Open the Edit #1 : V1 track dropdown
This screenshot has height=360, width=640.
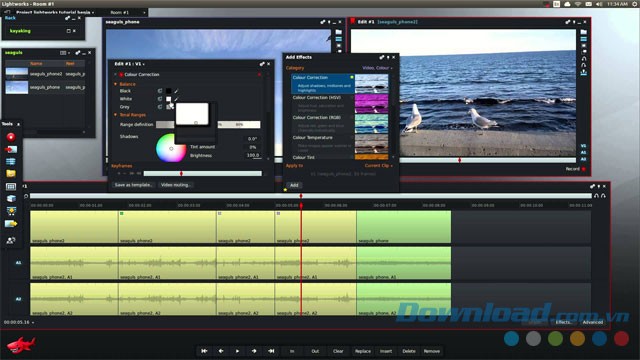(x=129, y=64)
